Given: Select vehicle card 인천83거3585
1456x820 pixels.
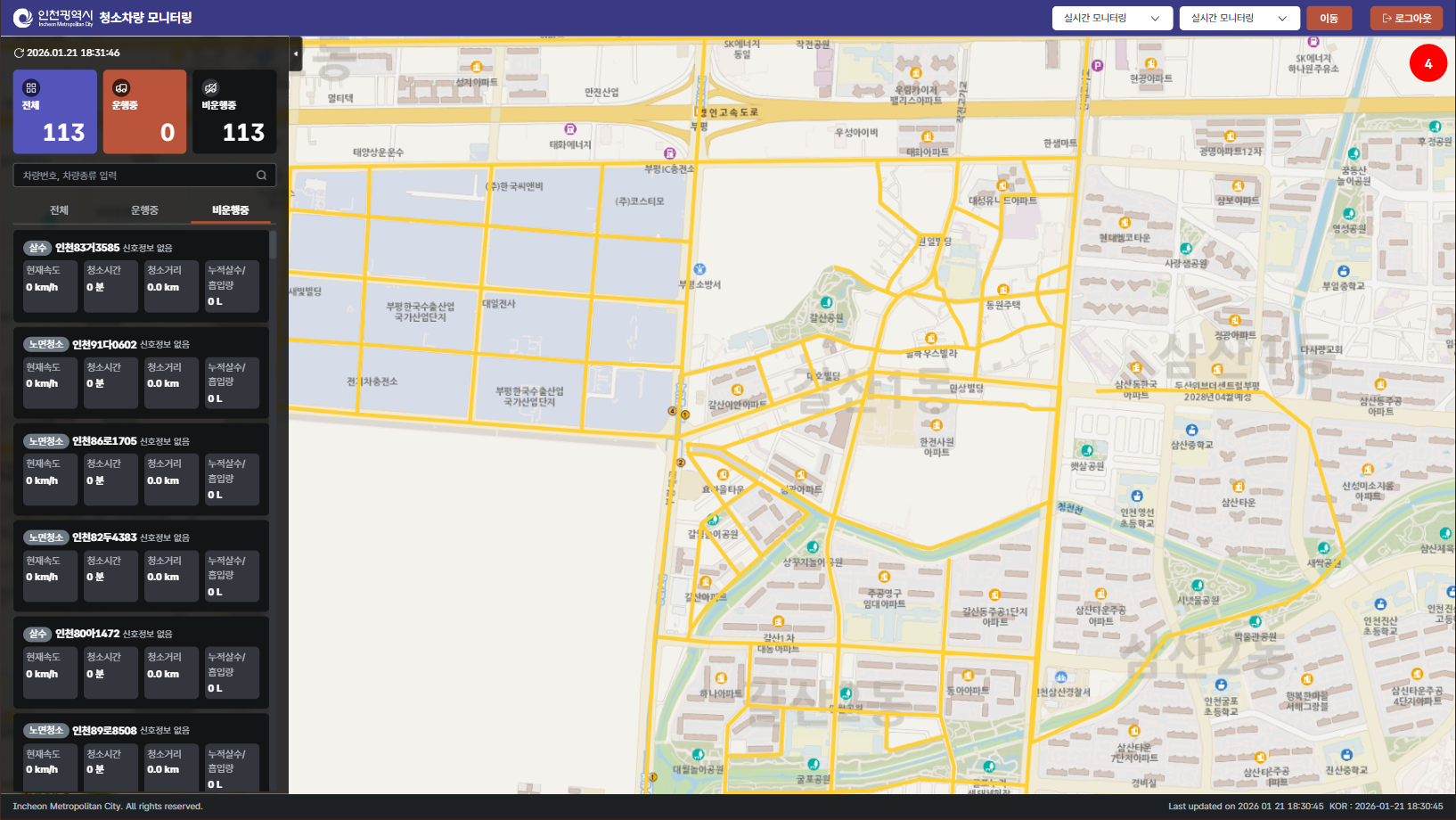Looking at the screenshot, I should pyautogui.click(x=141, y=275).
